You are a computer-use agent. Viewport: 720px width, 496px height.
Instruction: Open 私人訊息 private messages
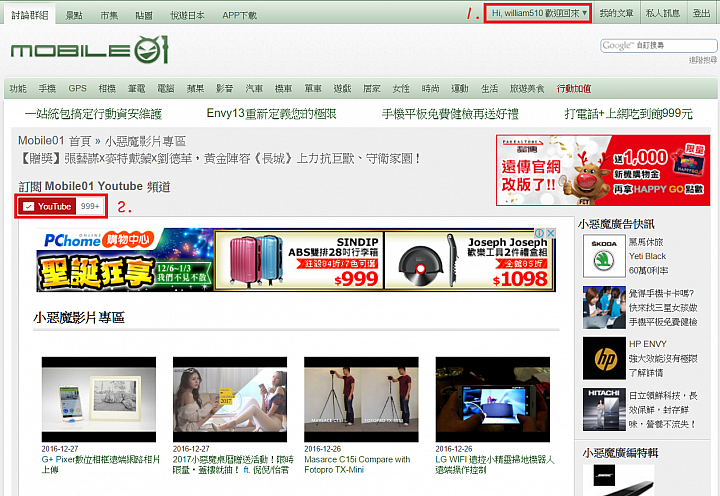point(663,13)
